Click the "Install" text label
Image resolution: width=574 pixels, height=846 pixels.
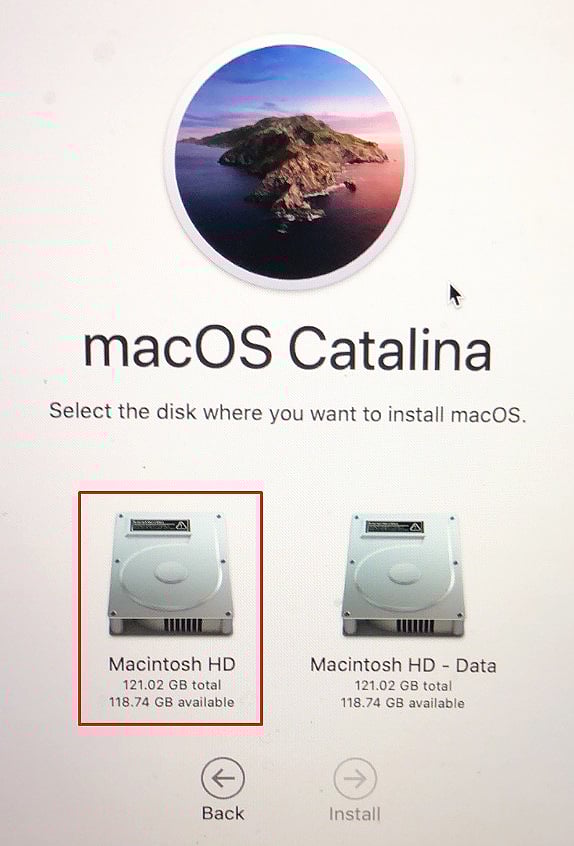point(354,814)
